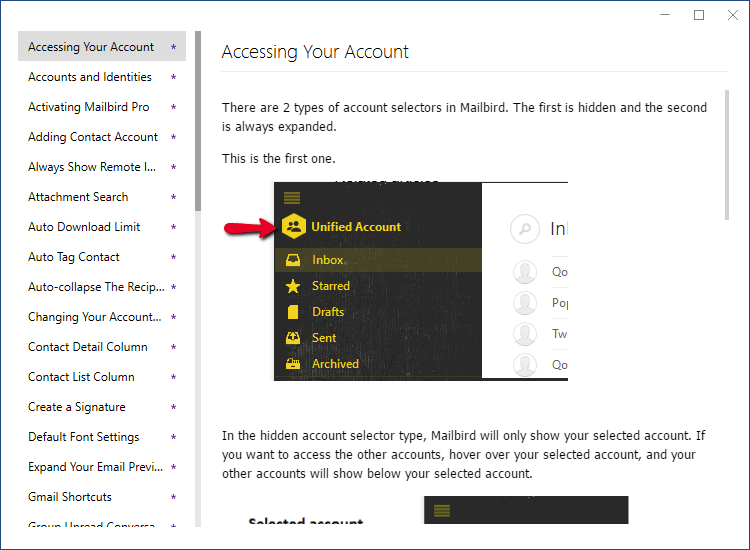Click the star beside Adding Contact Account

(x=174, y=137)
